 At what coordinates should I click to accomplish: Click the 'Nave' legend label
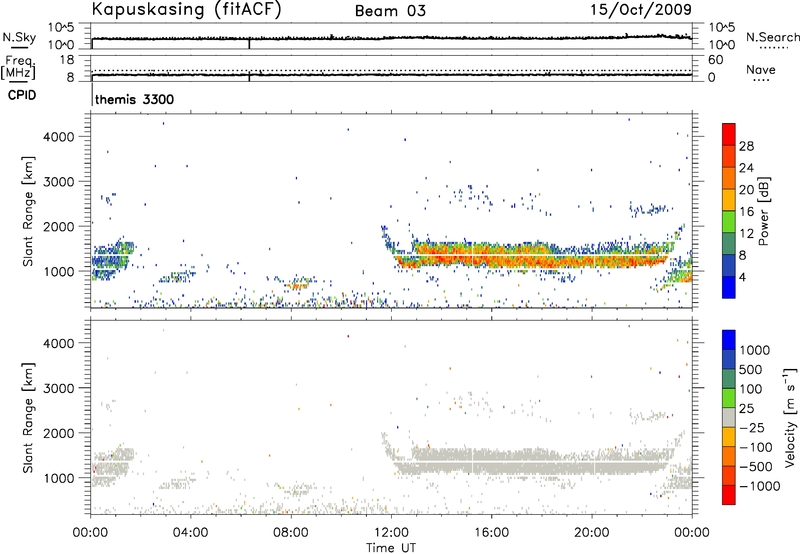click(x=761, y=69)
